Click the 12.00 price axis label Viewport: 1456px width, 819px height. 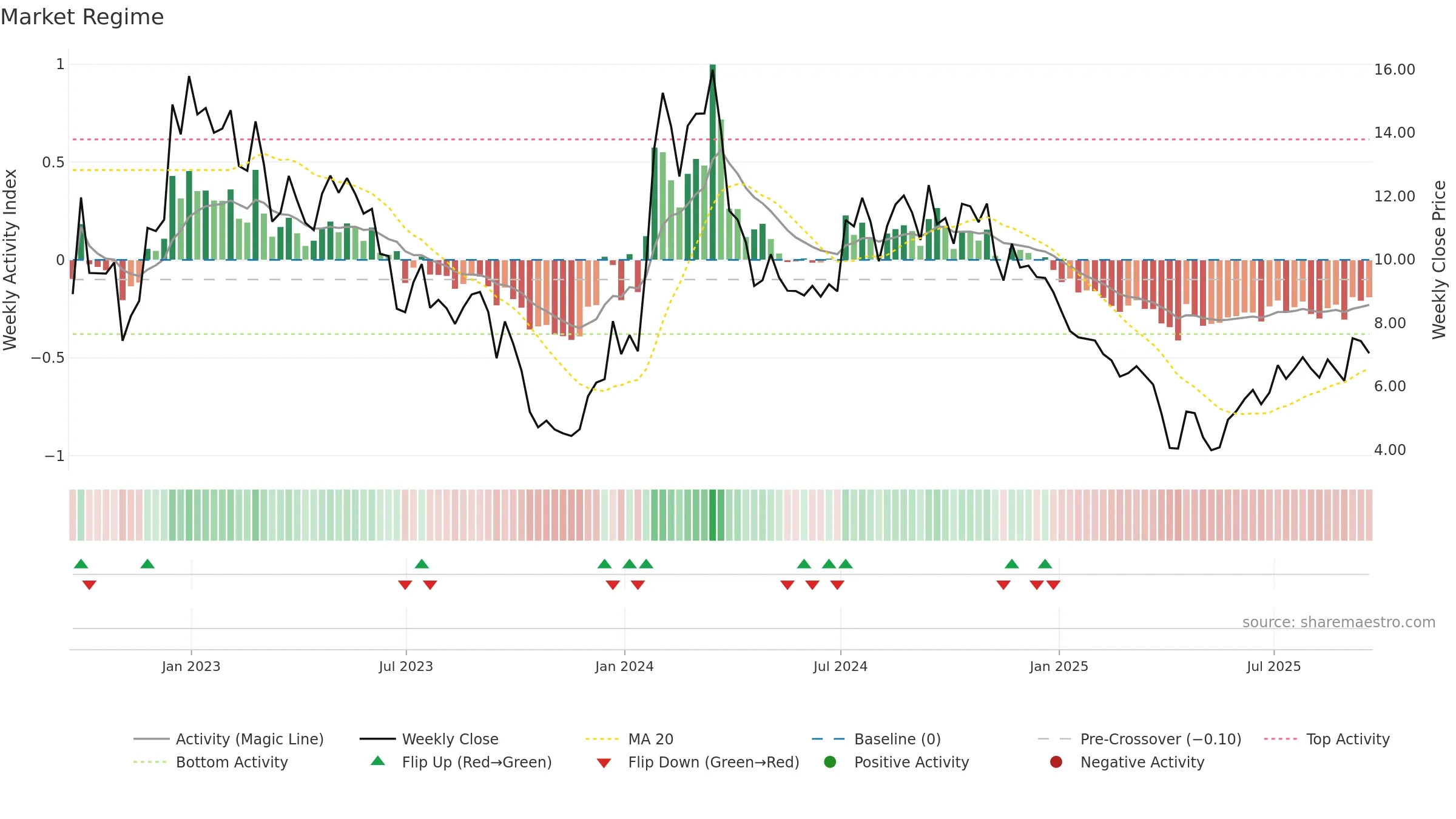click(1394, 197)
